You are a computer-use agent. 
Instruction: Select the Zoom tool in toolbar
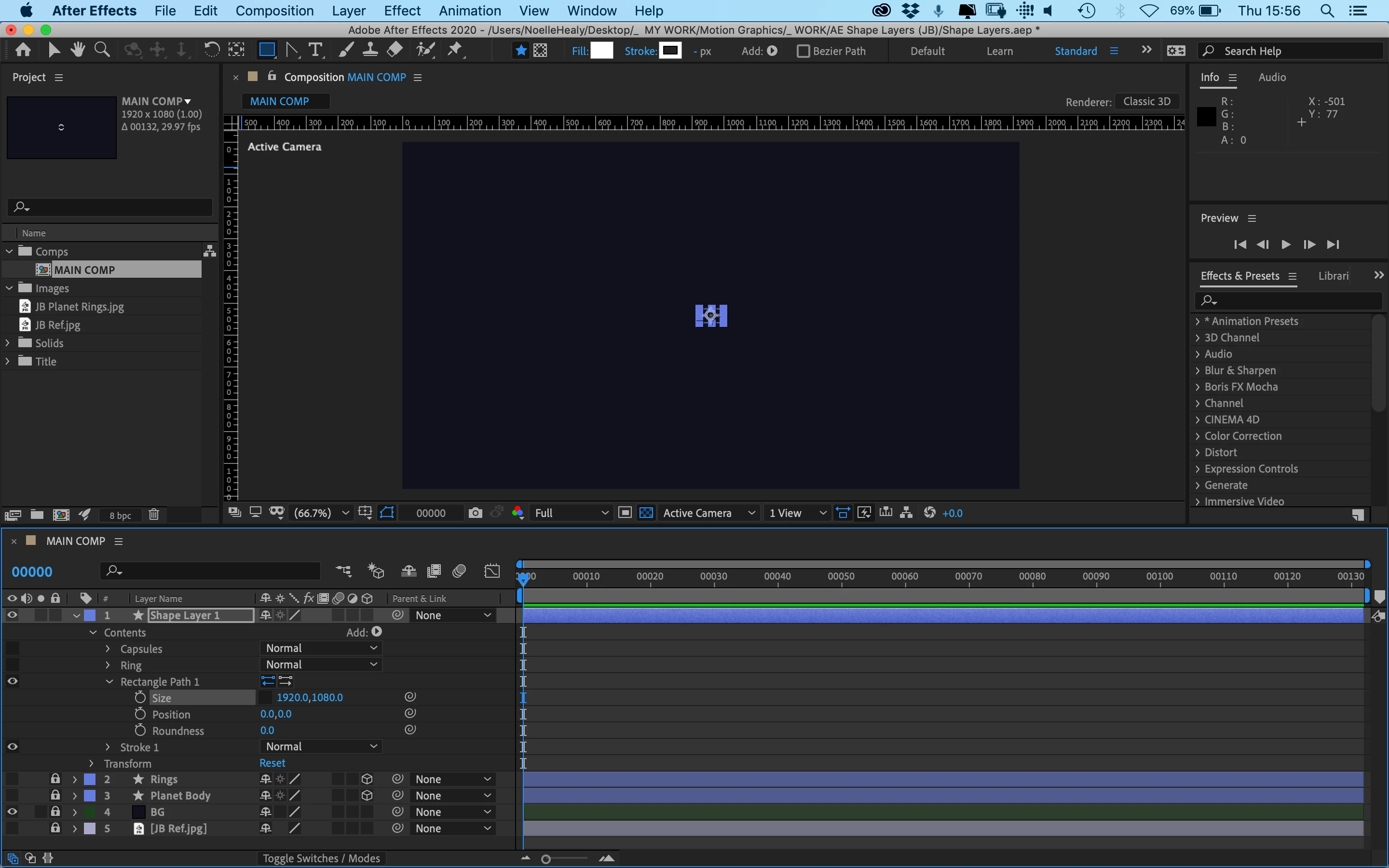(x=102, y=51)
